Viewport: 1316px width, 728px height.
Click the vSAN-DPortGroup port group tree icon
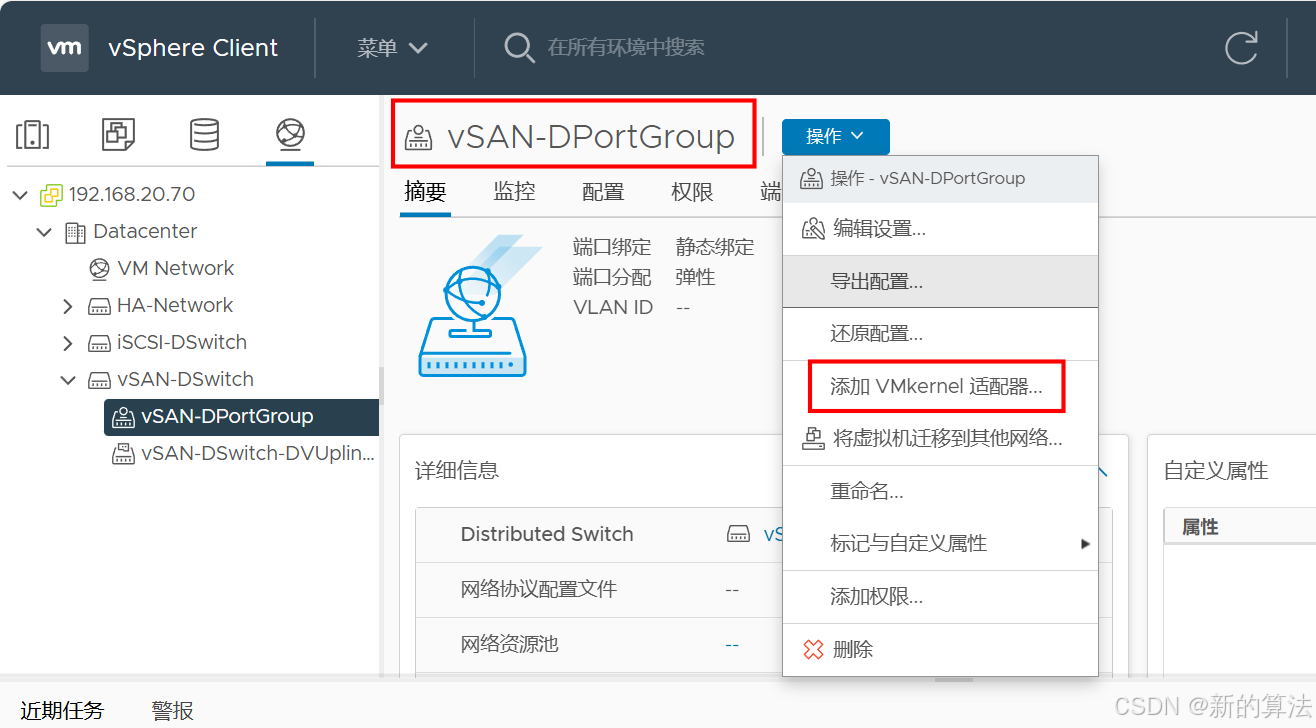(x=123, y=417)
